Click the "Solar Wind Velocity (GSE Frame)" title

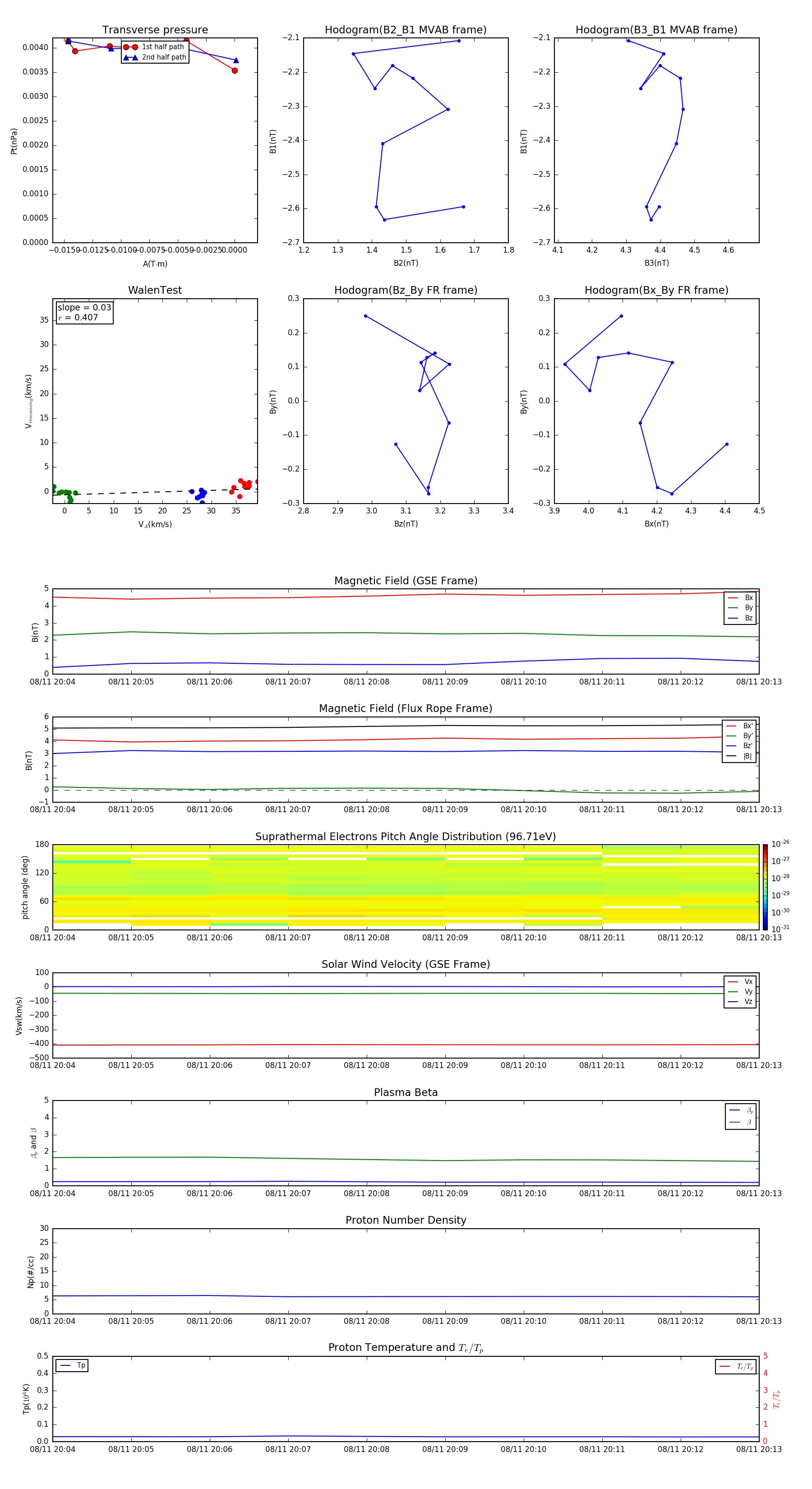coord(406,965)
